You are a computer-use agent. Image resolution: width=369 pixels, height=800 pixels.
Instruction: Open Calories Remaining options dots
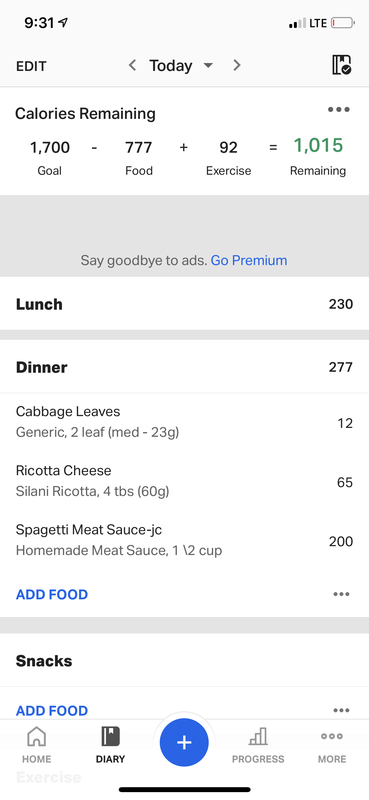[x=339, y=110]
